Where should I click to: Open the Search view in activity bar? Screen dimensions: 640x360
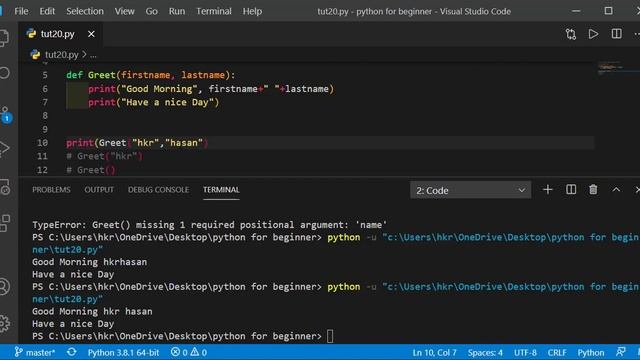click(x=4, y=73)
